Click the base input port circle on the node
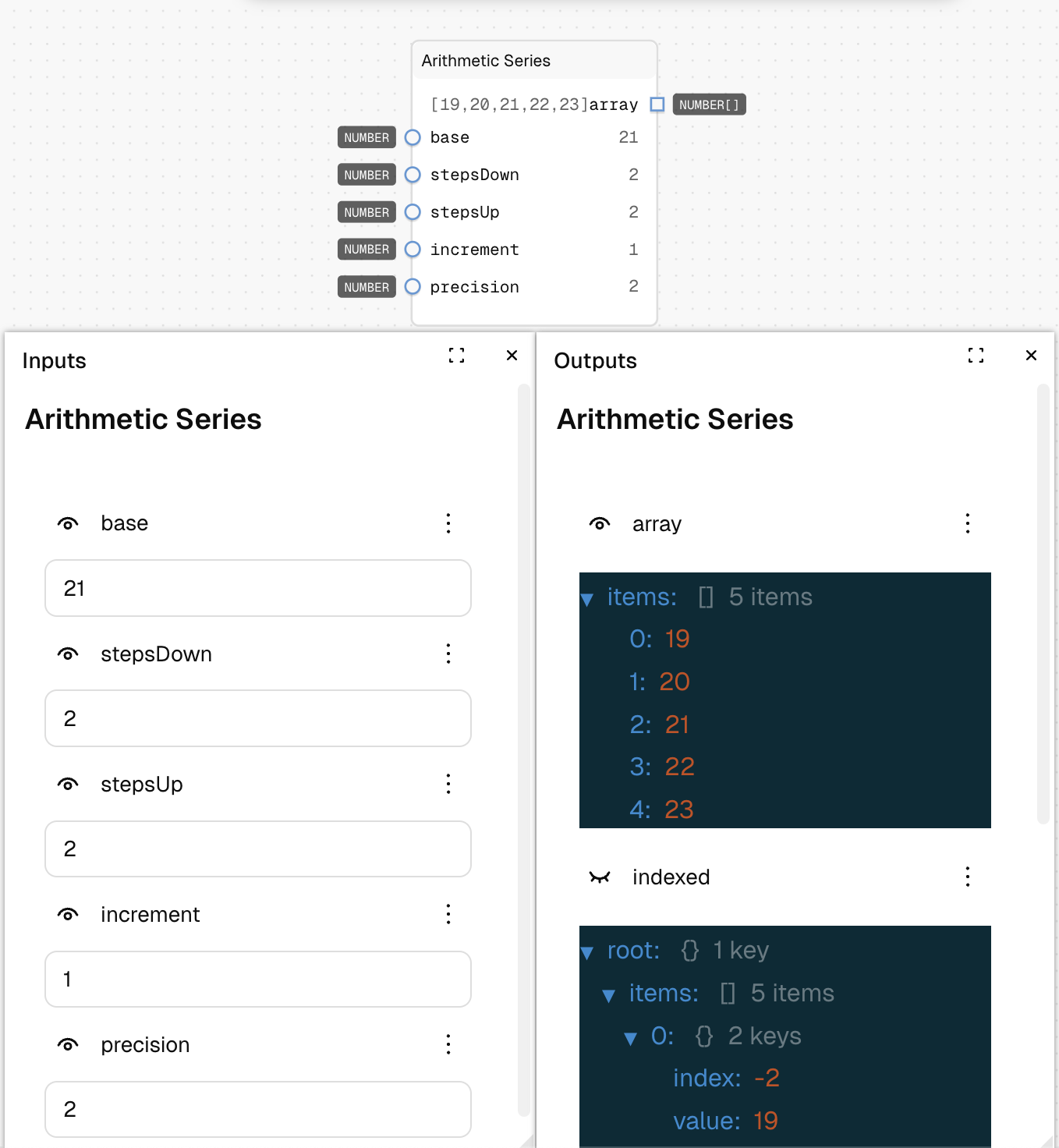The height and width of the screenshot is (1148, 1059). pos(413,137)
